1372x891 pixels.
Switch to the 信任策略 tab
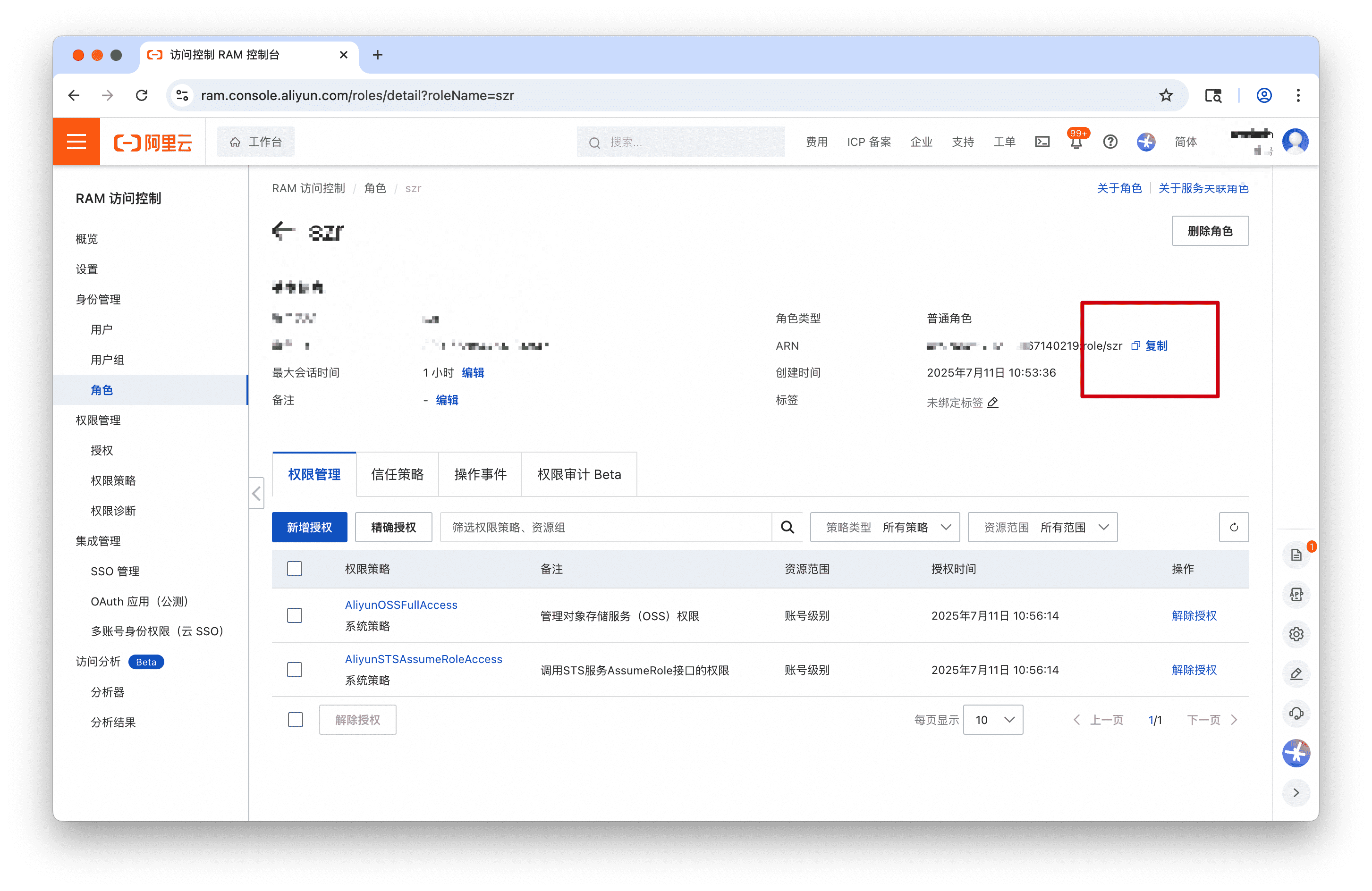click(397, 474)
